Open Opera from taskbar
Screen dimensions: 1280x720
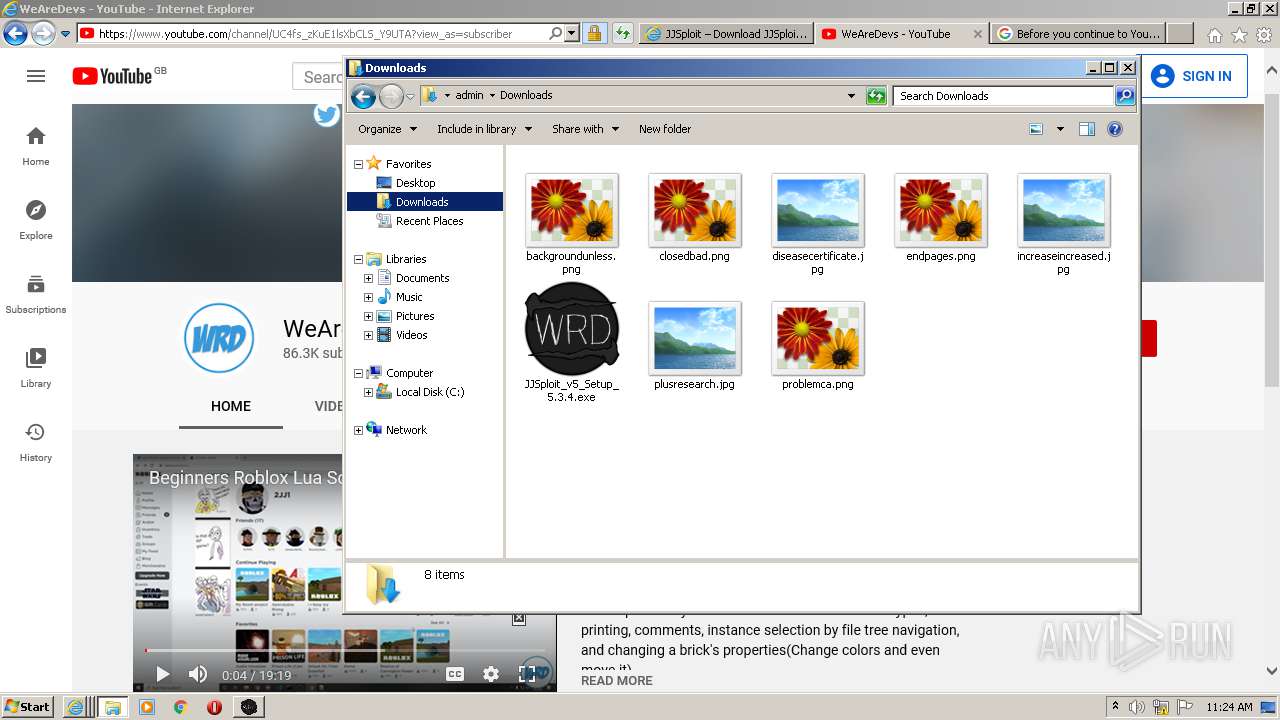tap(214, 707)
